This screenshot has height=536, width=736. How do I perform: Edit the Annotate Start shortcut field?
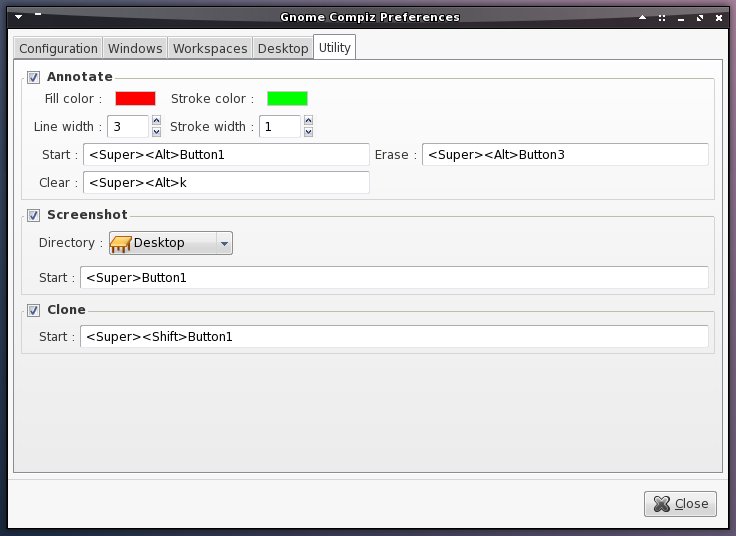click(x=226, y=154)
